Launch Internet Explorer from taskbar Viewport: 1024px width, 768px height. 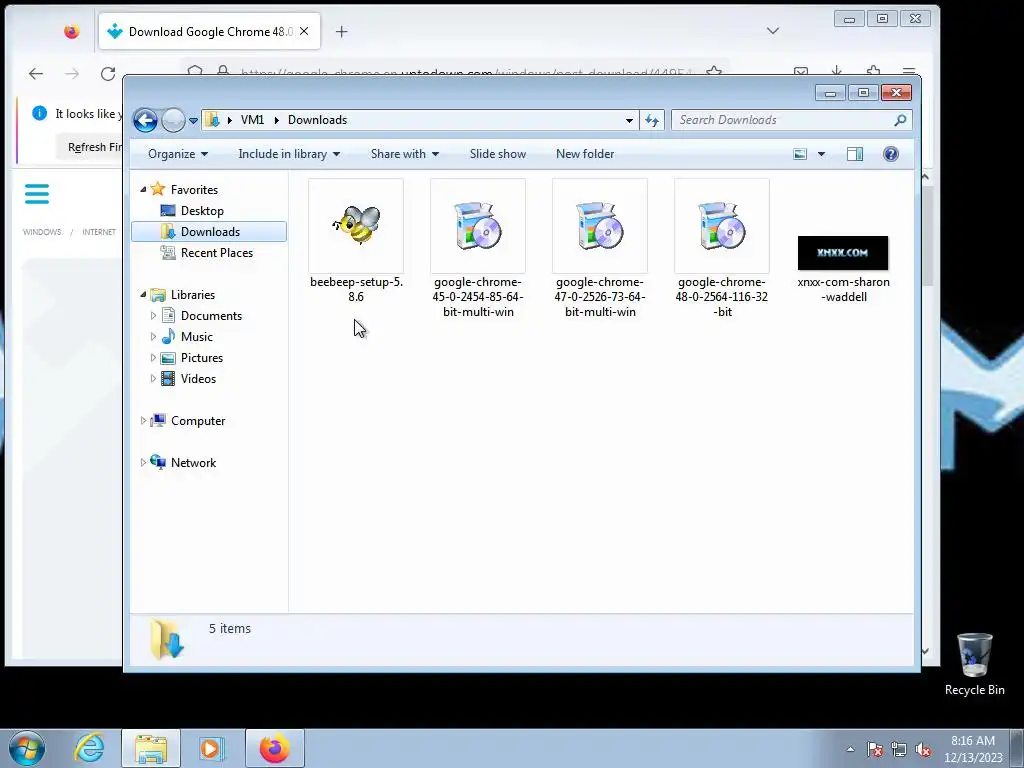tap(89, 748)
